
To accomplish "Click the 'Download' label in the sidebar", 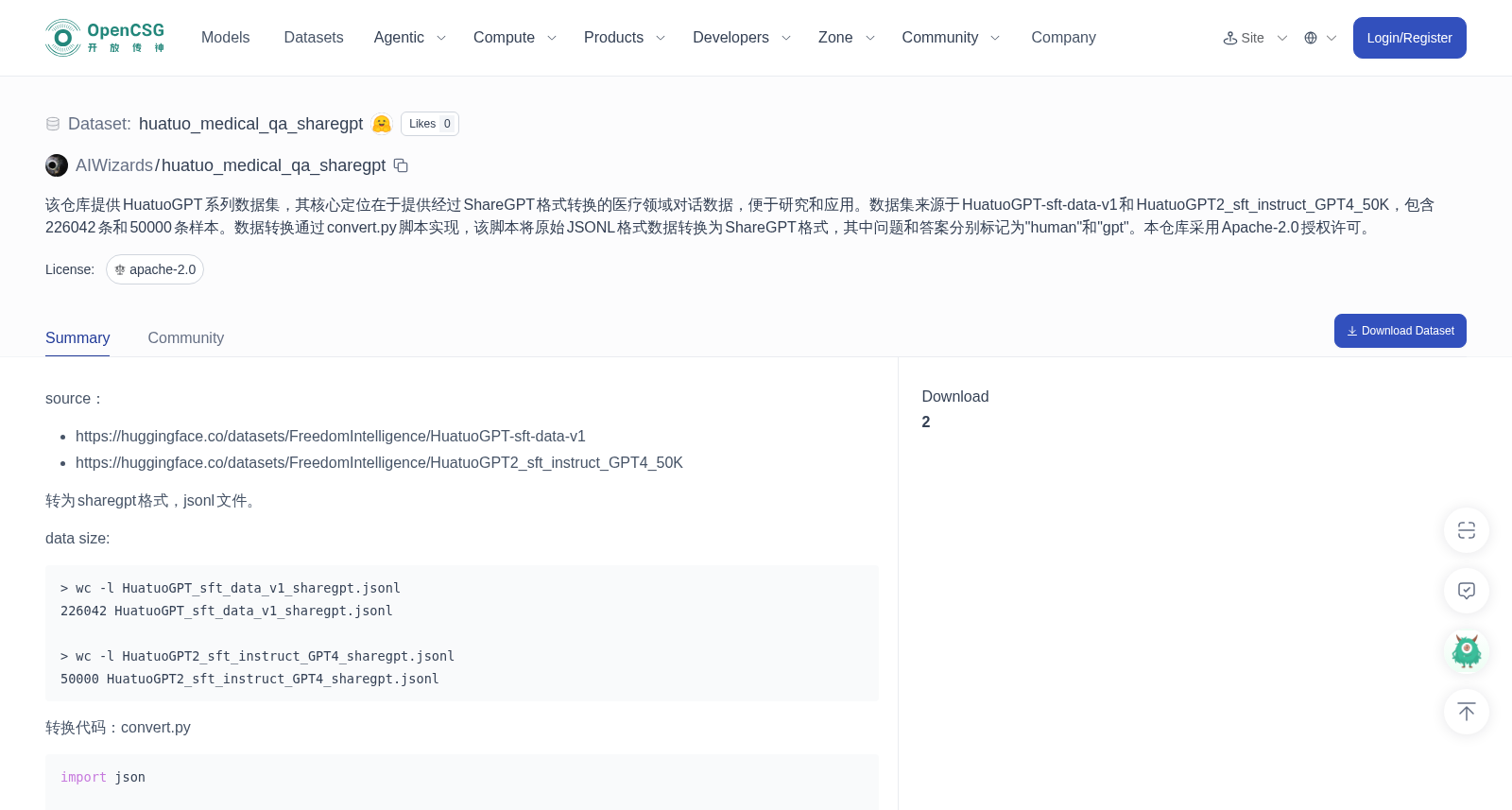I will click(x=955, y=397).
